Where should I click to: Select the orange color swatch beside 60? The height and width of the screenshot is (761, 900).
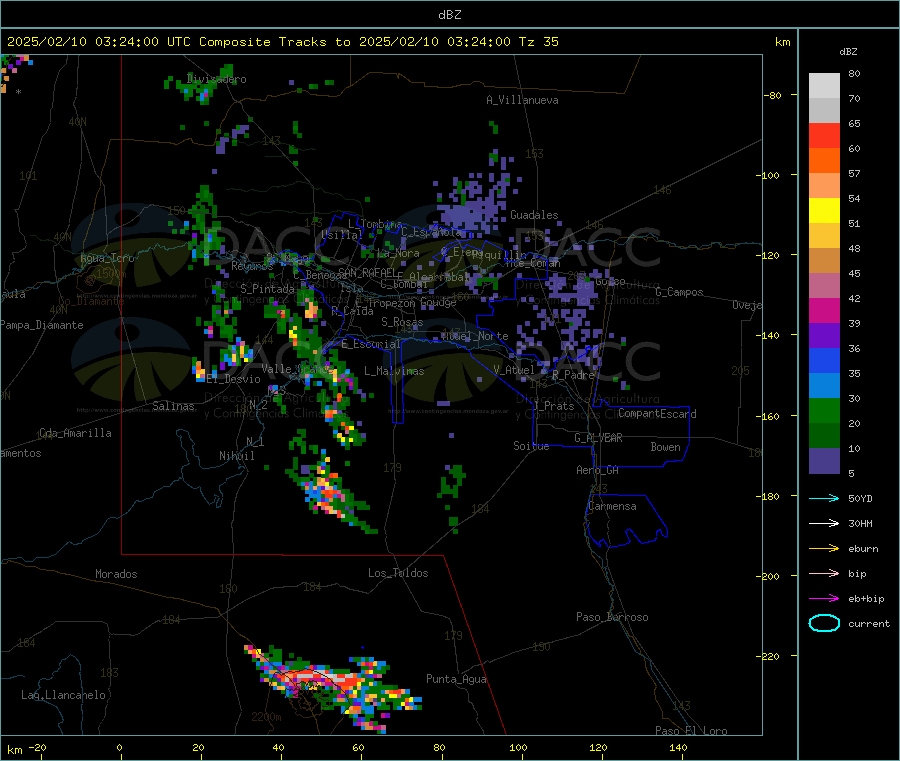[824, 161]
